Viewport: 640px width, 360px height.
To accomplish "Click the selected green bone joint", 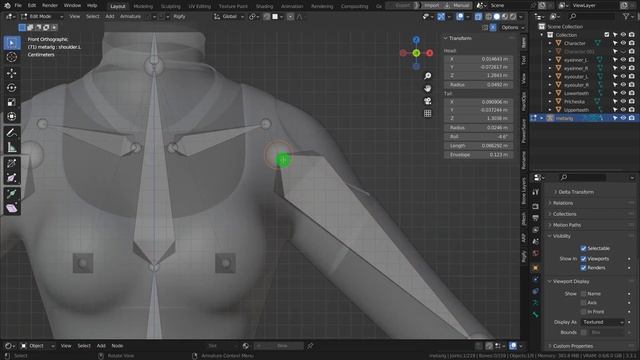I will click(x=282, y=160).
